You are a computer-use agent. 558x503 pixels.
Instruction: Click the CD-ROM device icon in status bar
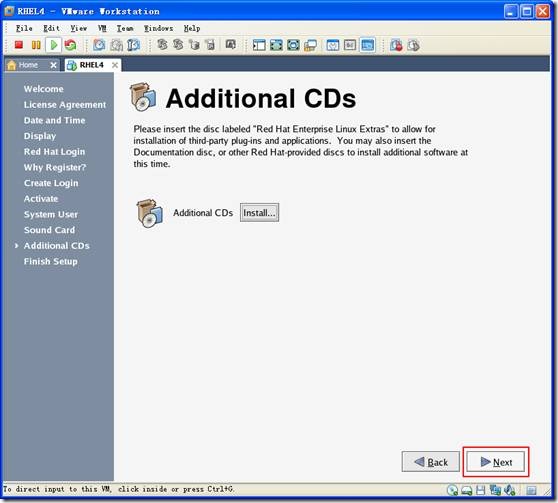pyautogui.click(x=452, y=490)
